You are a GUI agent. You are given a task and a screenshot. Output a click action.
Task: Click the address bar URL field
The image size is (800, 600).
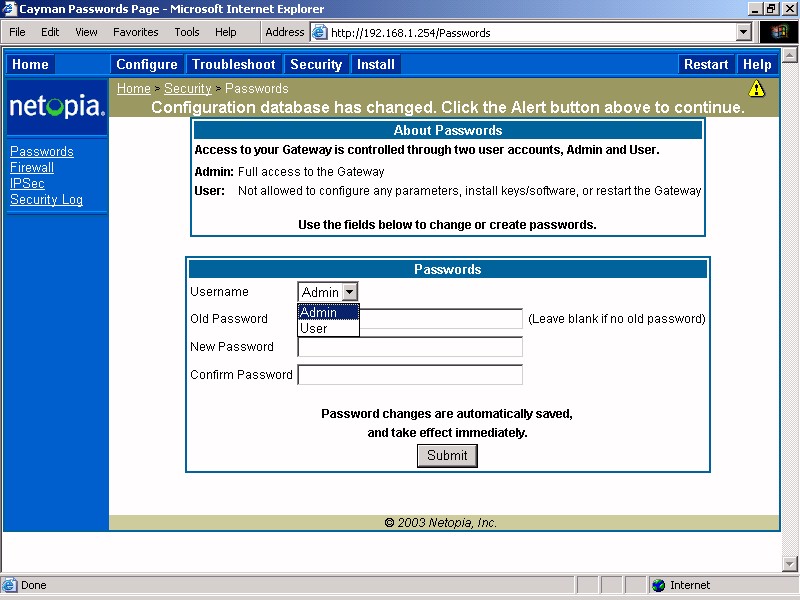coord(531,33)
